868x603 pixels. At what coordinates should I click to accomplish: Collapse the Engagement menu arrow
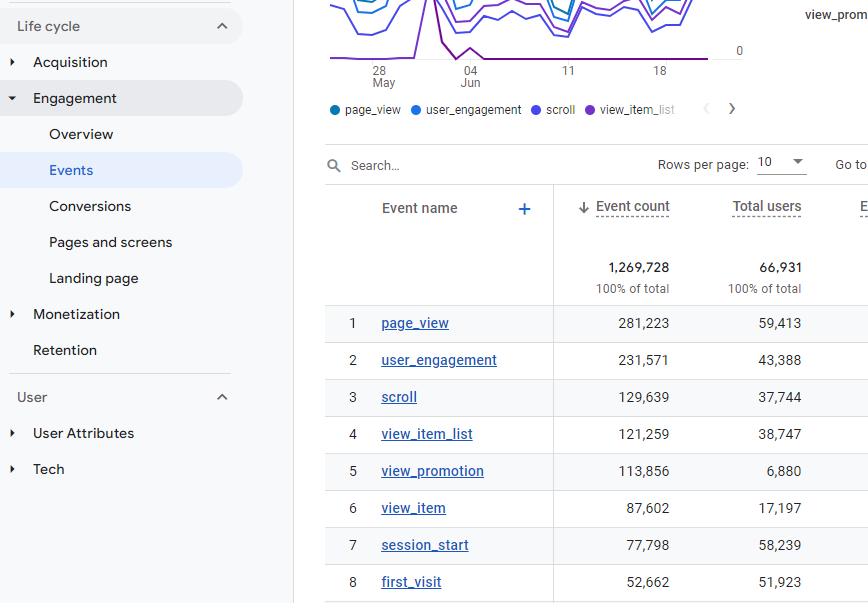(12, 98)
